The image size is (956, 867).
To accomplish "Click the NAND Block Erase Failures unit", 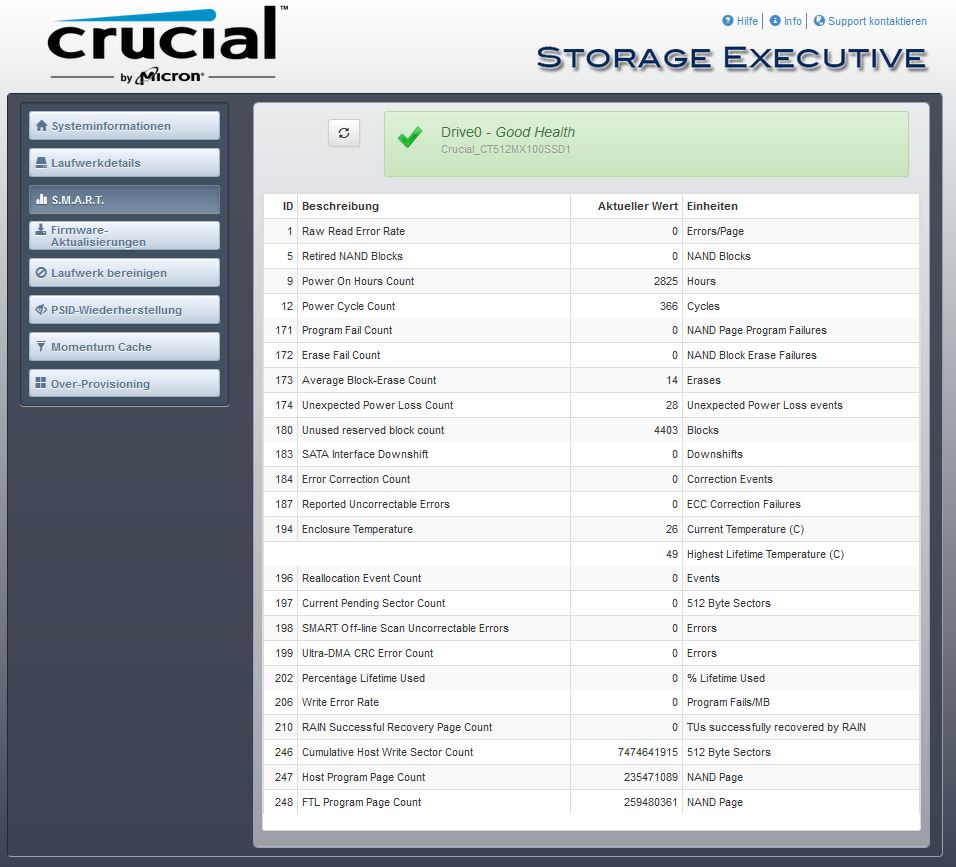I will coord(751,355).
